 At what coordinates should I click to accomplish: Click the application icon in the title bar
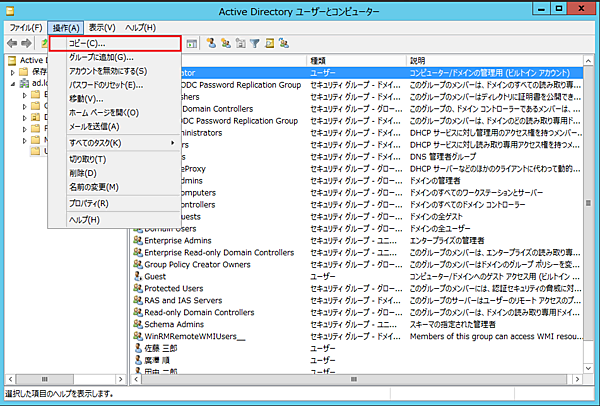pos(10,11)
